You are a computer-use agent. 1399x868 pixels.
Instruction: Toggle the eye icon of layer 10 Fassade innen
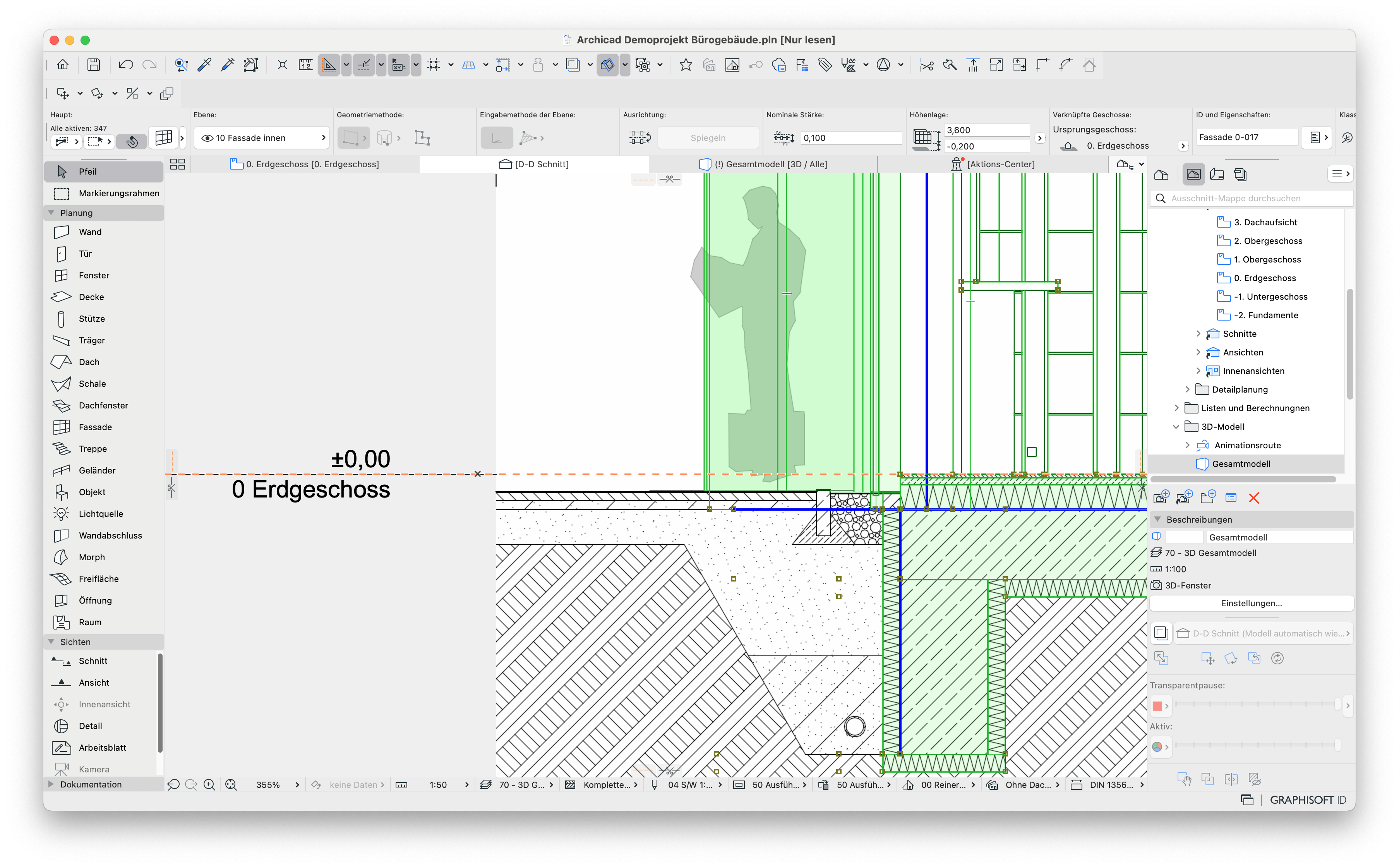[x=207, y=138]
